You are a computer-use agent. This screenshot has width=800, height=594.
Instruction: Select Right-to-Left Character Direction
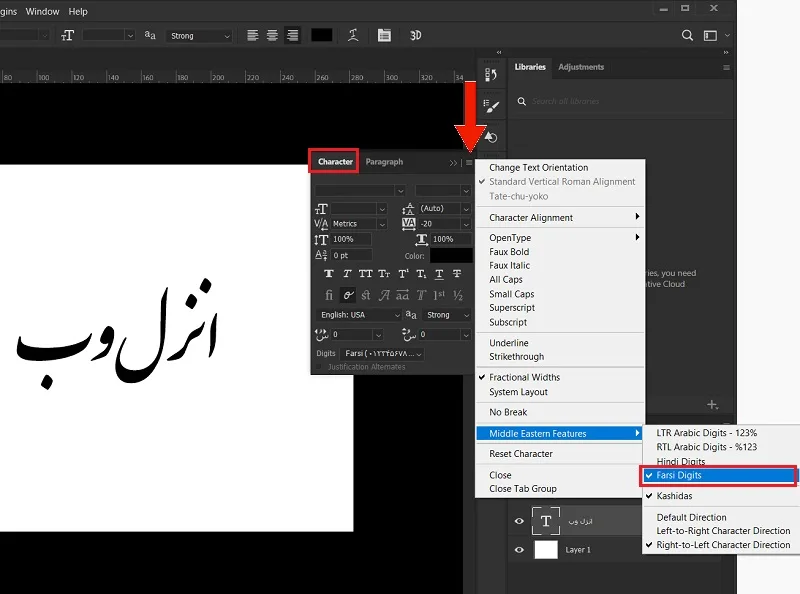[x=721, y=544]
